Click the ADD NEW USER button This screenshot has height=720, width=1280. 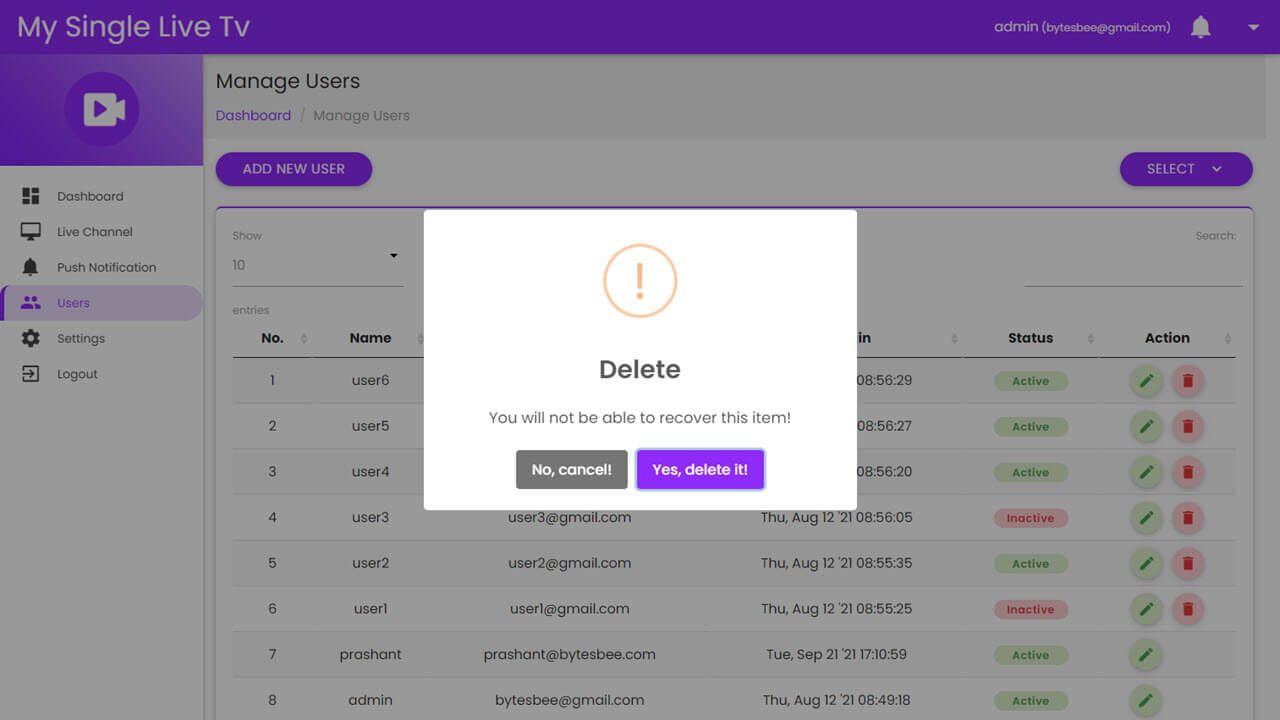coord(294,169)
